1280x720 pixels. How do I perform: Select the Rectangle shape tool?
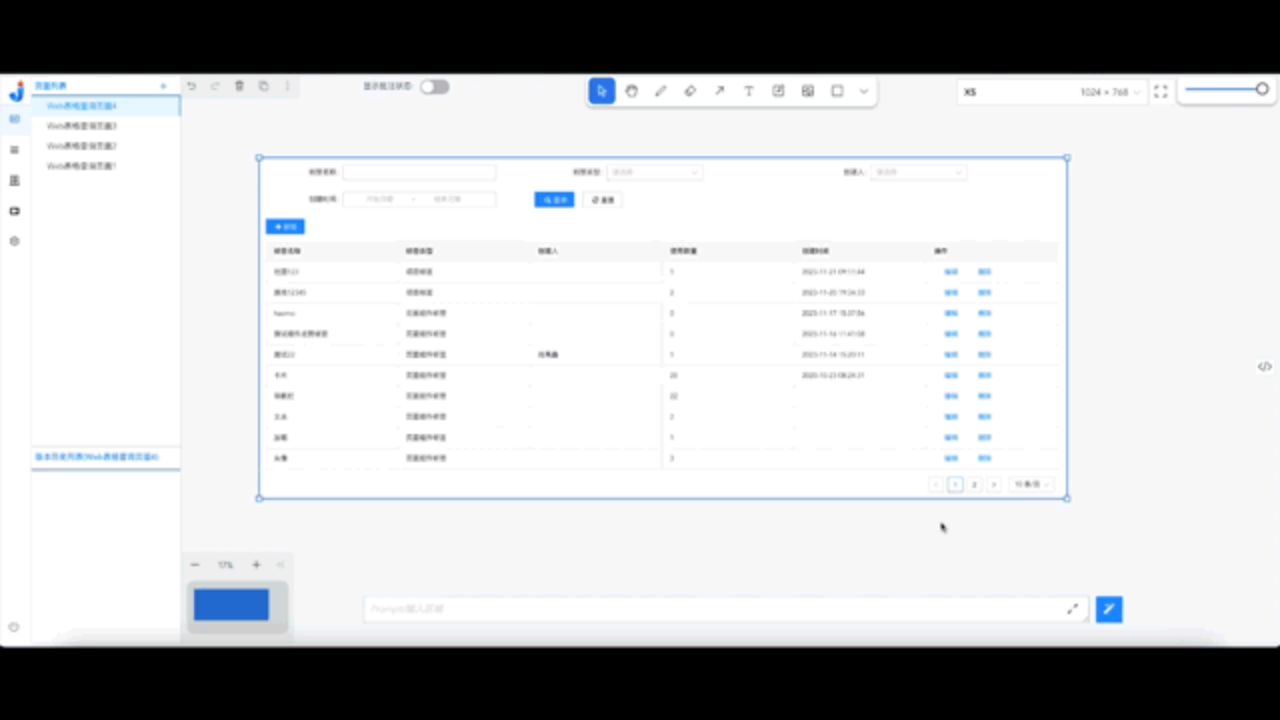click(x=837, y=91)
